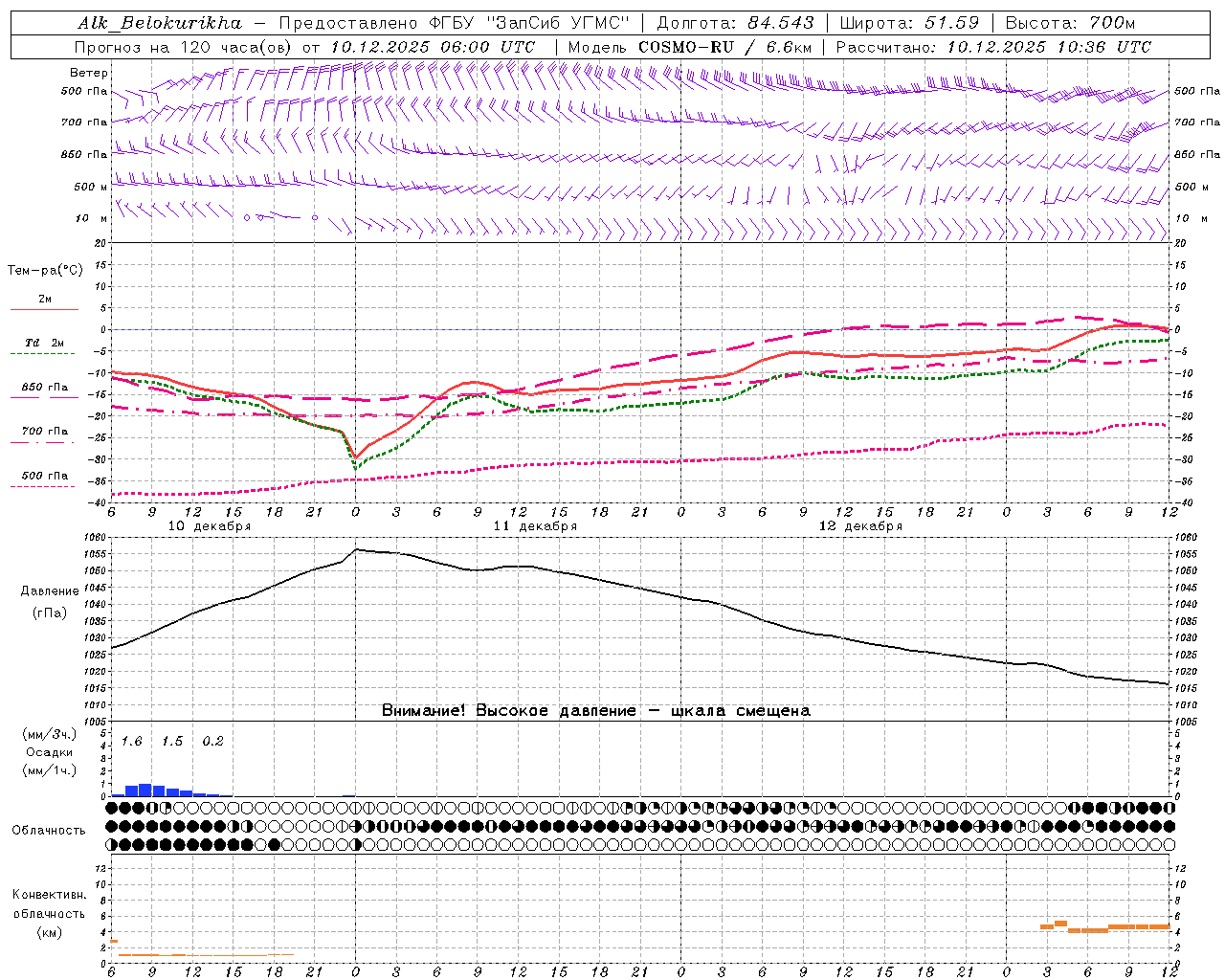Click the 500 гПа entry in temperature legend

(45, 476)
